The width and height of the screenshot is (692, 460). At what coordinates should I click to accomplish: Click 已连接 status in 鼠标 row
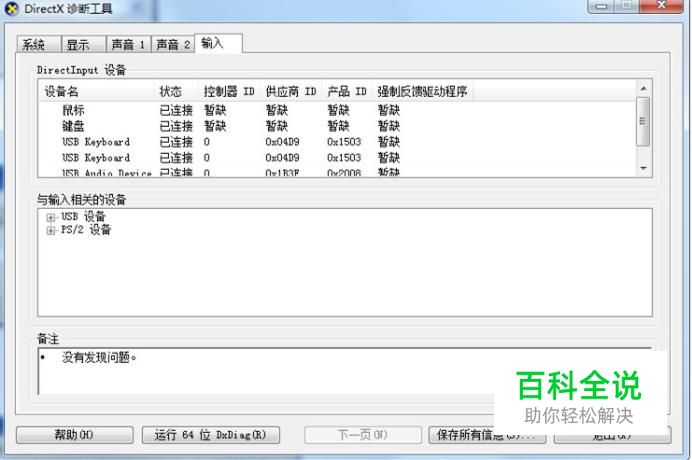[x=176, y=110]
